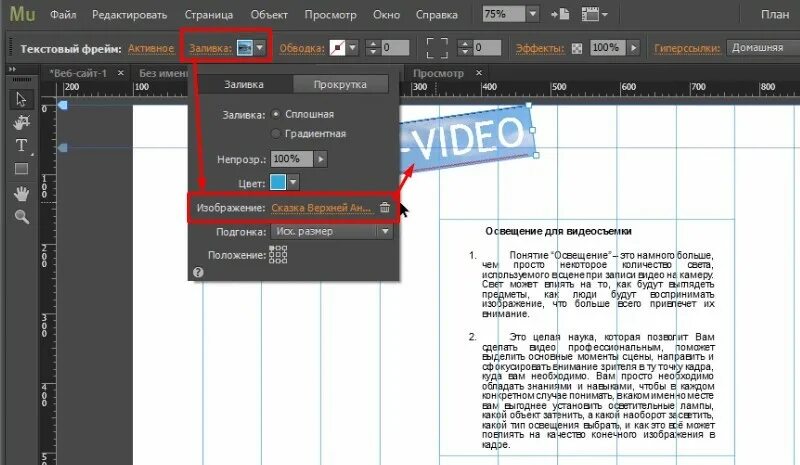Click the fill swatch in control bar

(245, 48)
